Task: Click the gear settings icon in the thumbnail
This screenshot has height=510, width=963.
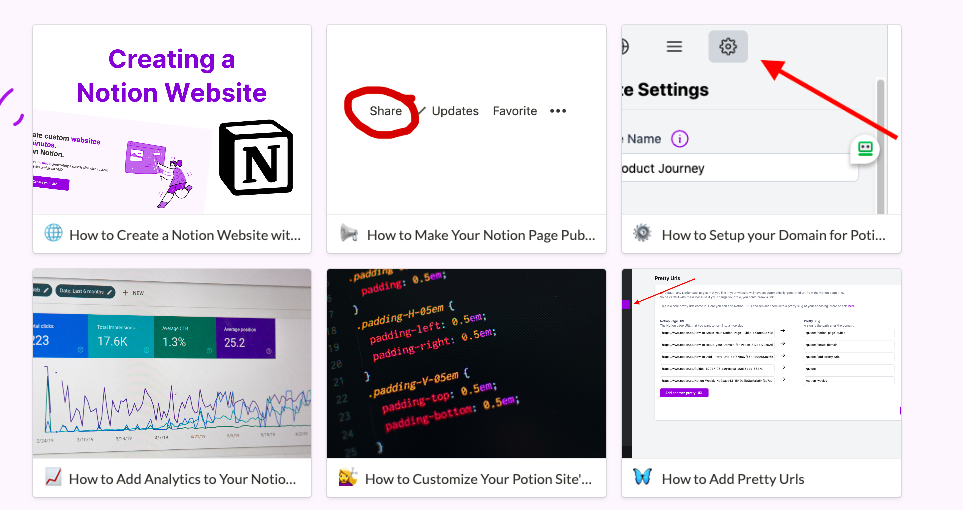Action: coord(728,46)
